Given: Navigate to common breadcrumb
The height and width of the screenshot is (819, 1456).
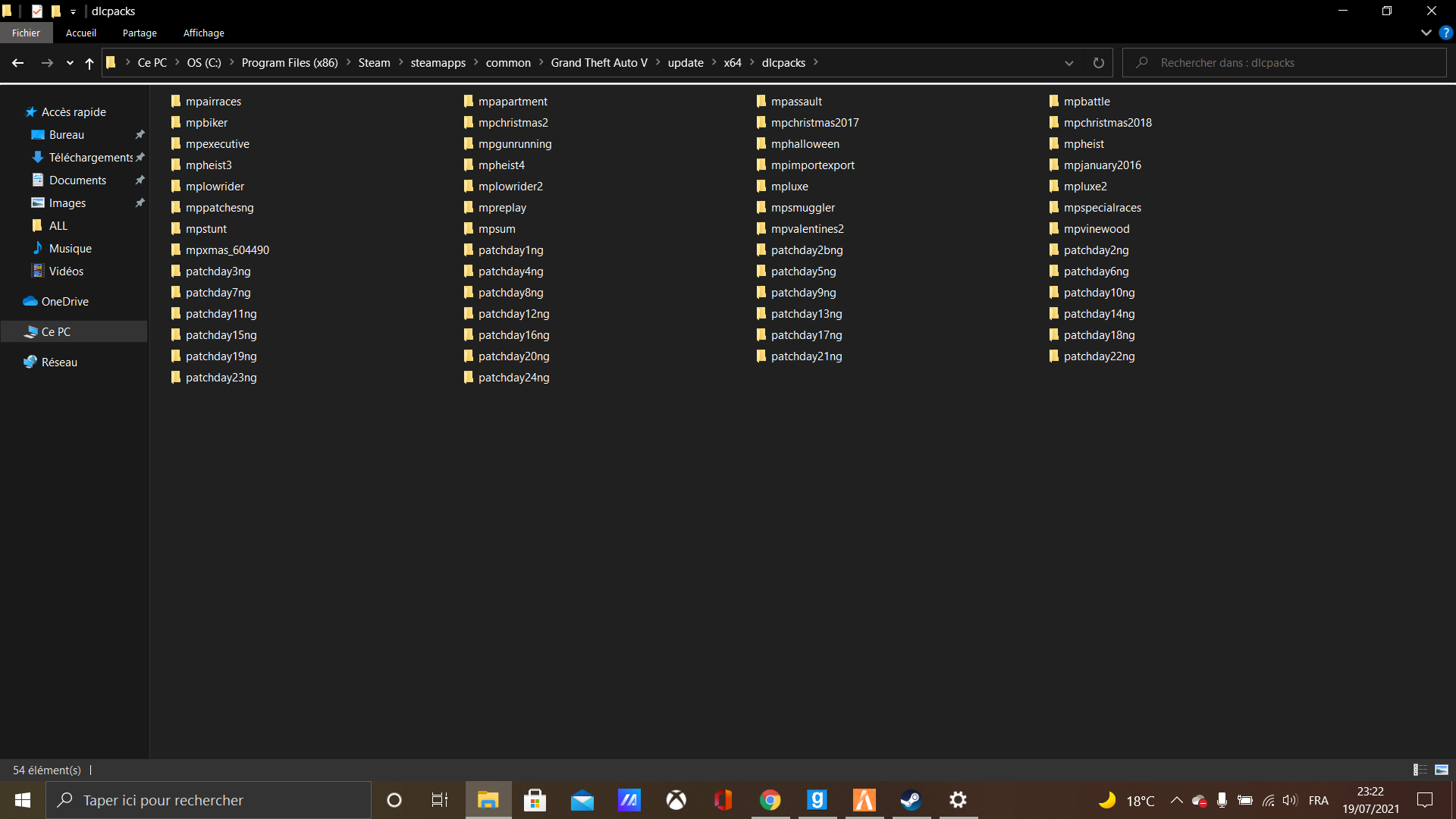Looking at the screenshot, I should coord(508,63).
